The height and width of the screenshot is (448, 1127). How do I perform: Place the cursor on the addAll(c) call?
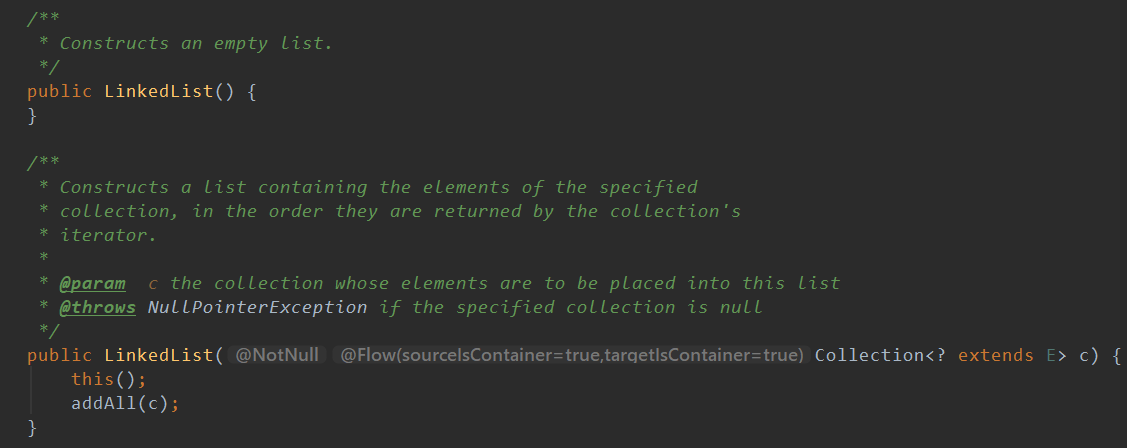119,403
